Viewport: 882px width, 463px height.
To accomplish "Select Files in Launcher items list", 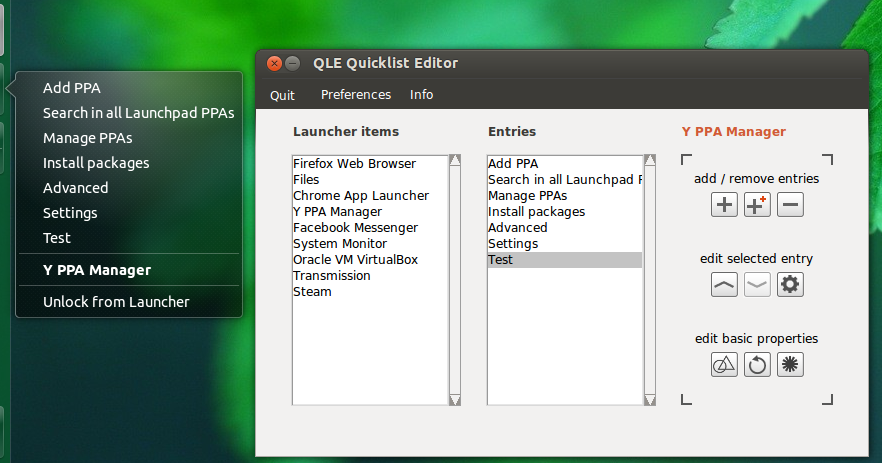I will (370, 179).
